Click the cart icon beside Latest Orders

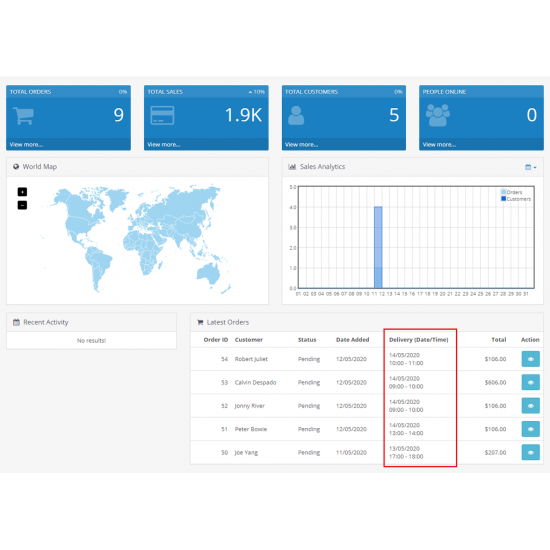click(x=200, y=322)
